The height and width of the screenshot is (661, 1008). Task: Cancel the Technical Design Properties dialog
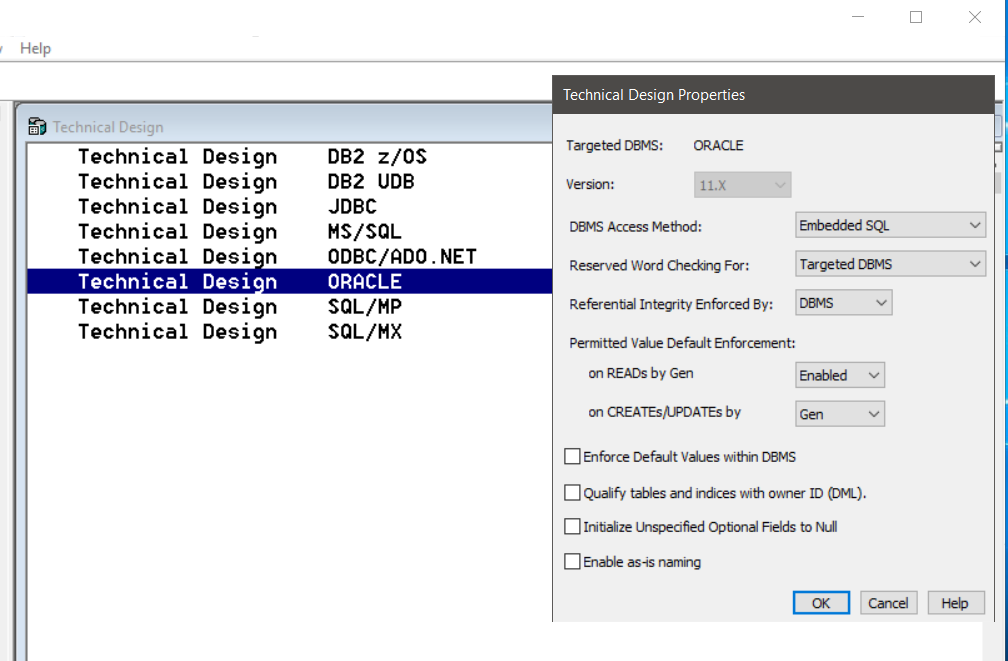point(887,603)
